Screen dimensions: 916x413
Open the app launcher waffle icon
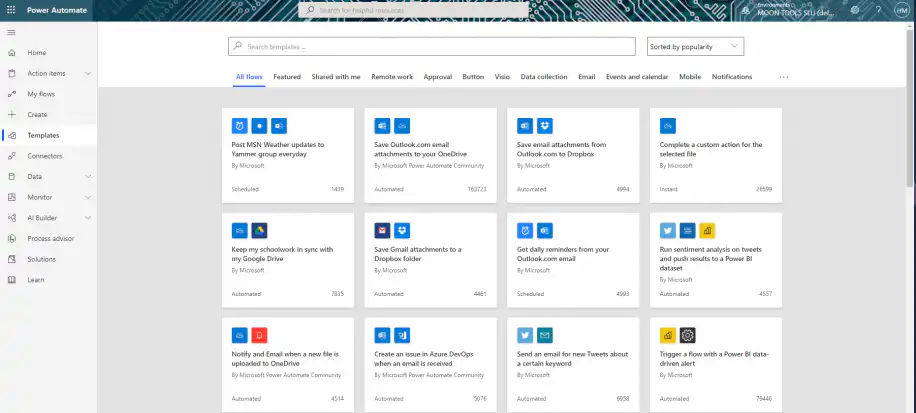pos(11,10)
